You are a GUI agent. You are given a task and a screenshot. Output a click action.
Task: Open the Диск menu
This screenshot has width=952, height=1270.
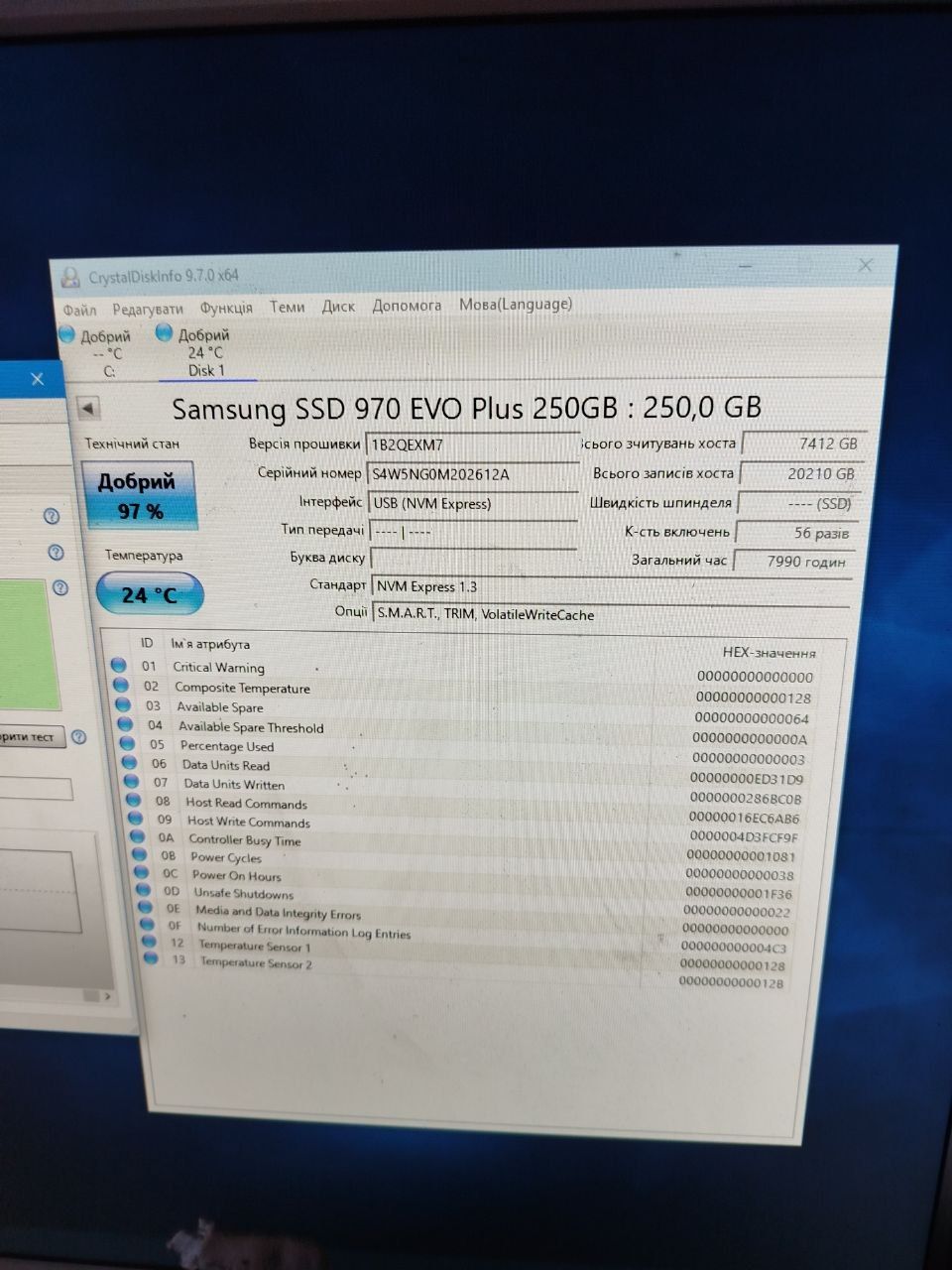[x=338, y=307]
